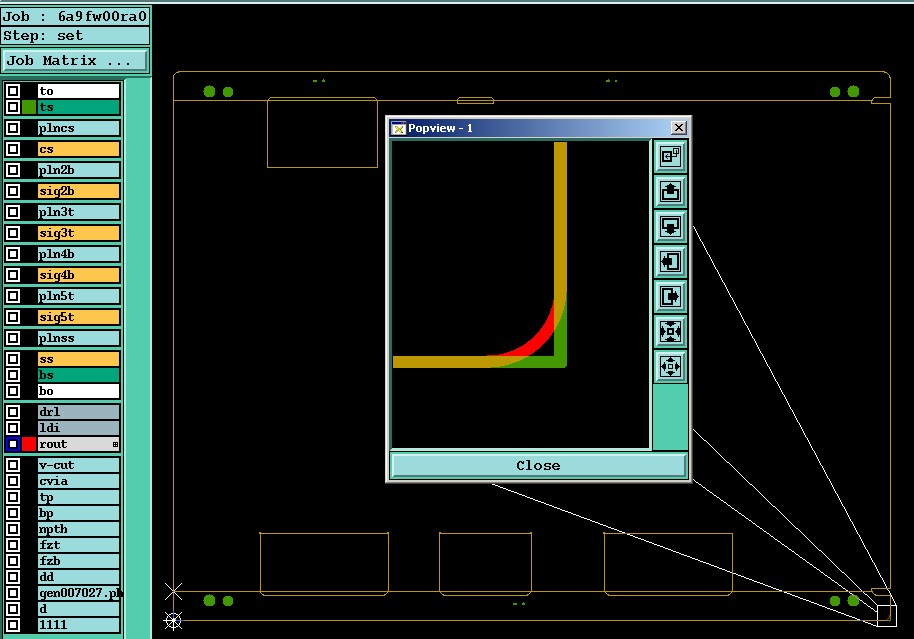914x639 pixels.
Task: Close the Popview with Close button
Action: tap(538, 465)
